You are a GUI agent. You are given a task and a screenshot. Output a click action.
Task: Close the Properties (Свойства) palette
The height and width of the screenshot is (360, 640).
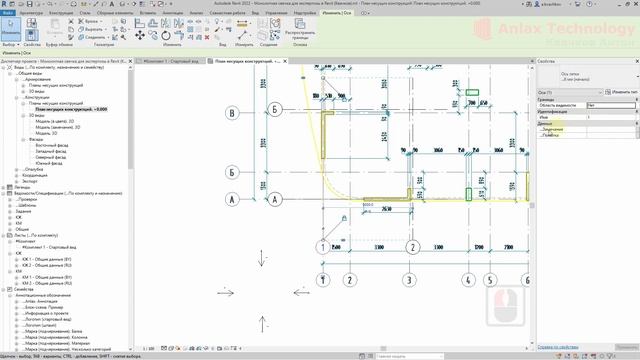pyautogui.click(x=637, y=61)
